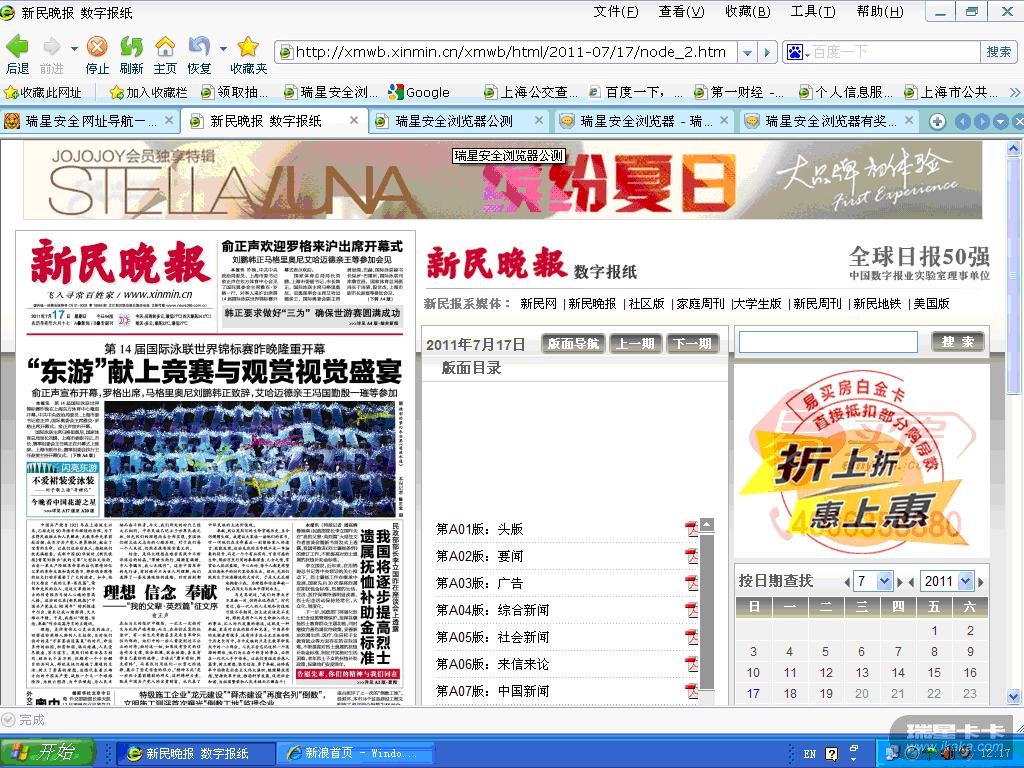The height and width of the screenshot is (768, 1024).
Task: Click the 搜索 button in browser toolbar
Action: click(998, 52)
